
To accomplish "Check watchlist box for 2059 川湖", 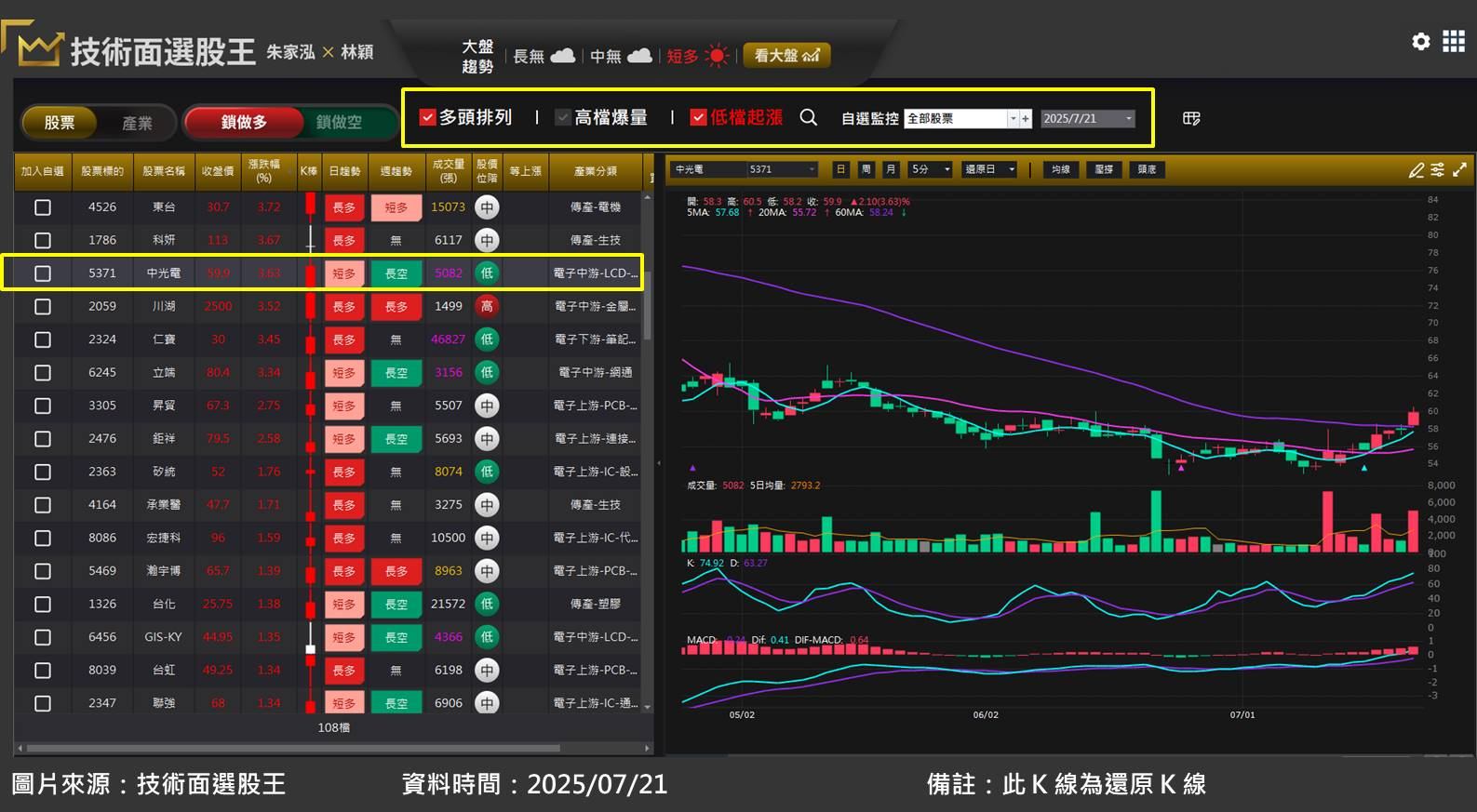I will [43, 306].
